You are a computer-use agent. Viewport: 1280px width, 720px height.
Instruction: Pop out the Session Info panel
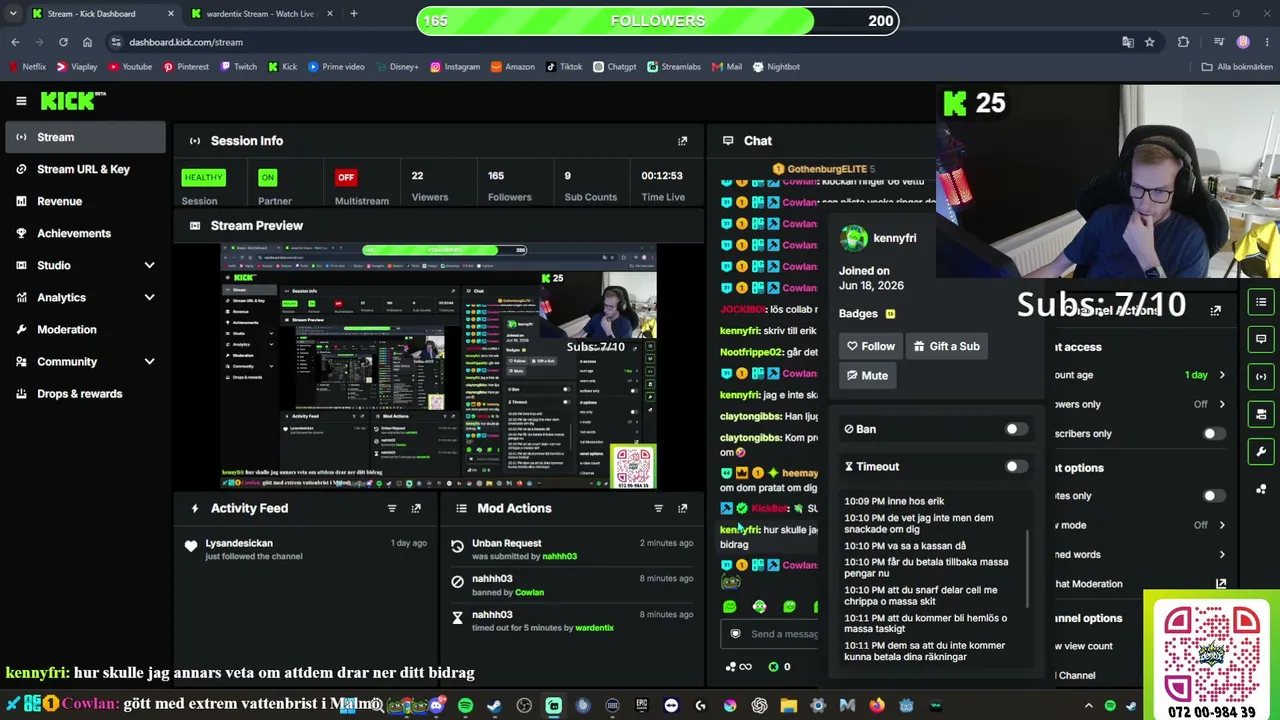tap(683, 141)
